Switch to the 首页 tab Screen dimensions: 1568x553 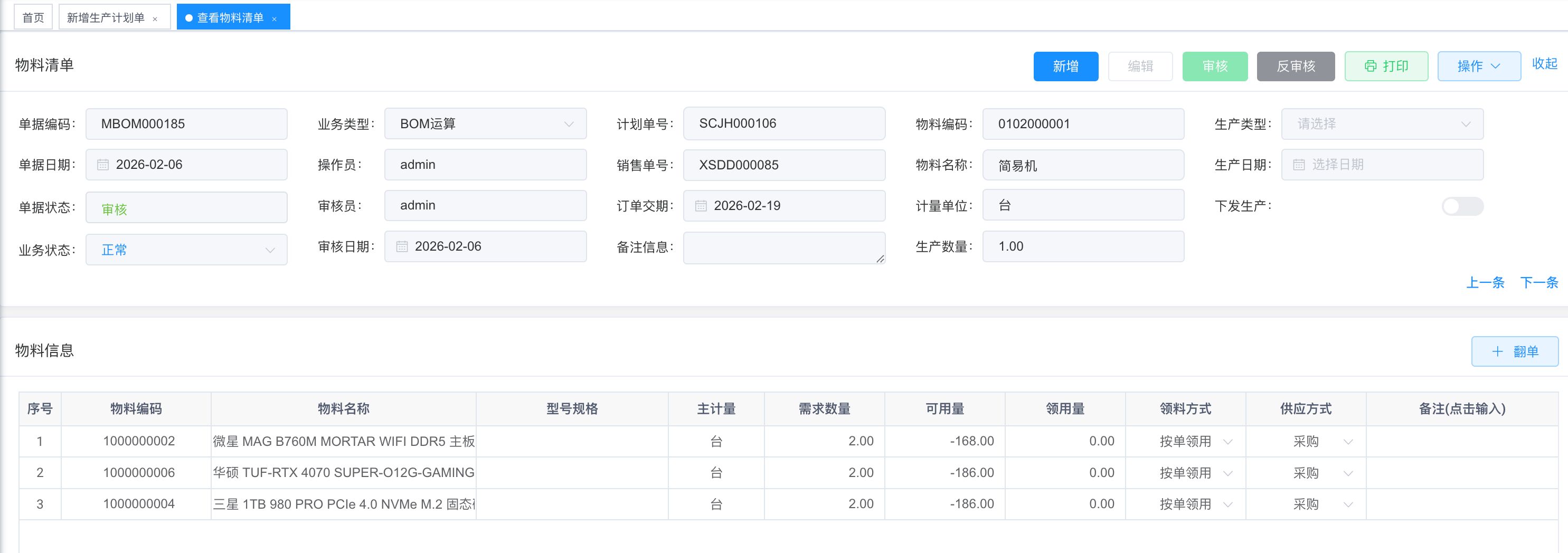33,17
